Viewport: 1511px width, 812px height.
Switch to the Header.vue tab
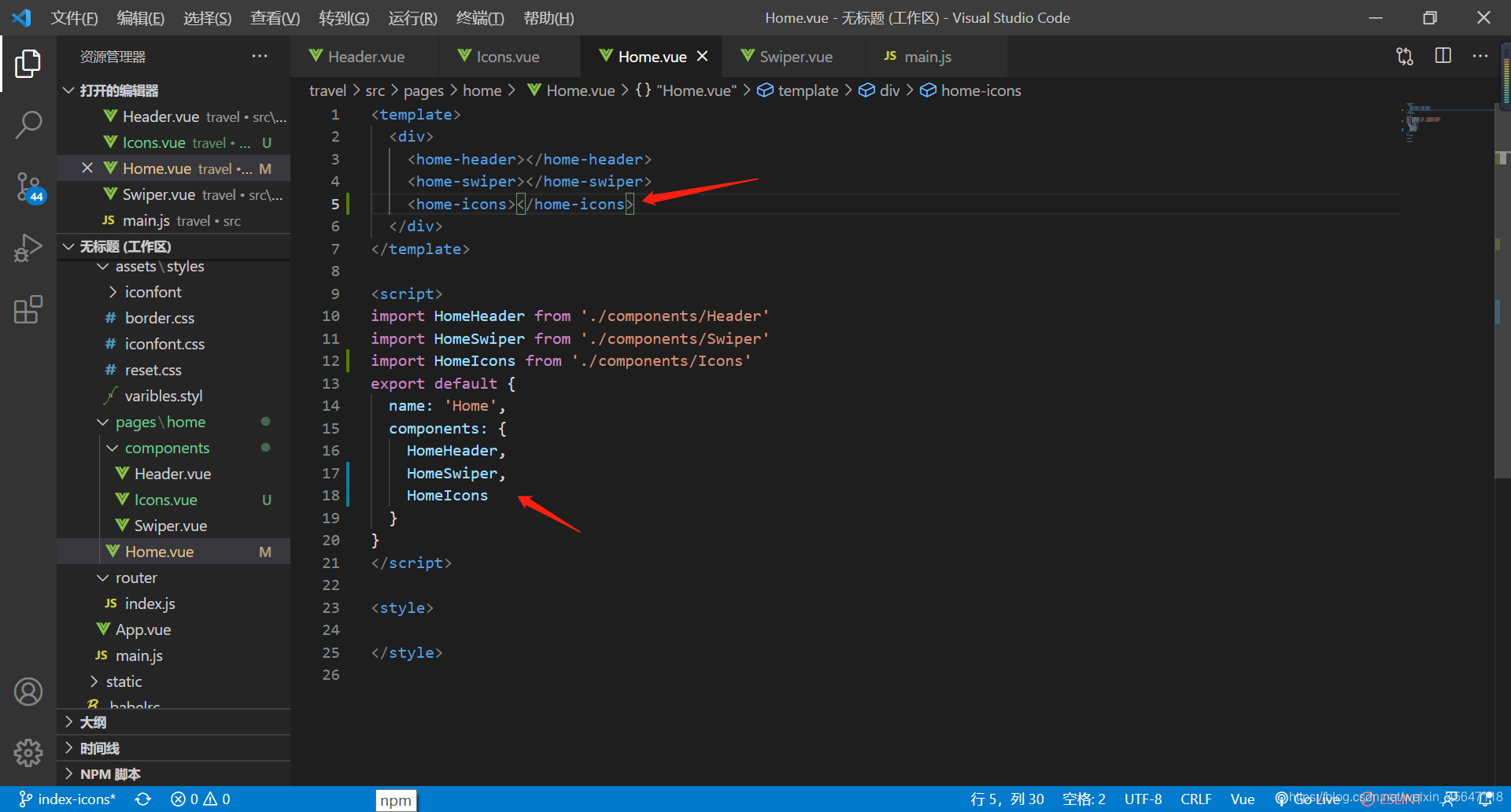coord(366,56)
